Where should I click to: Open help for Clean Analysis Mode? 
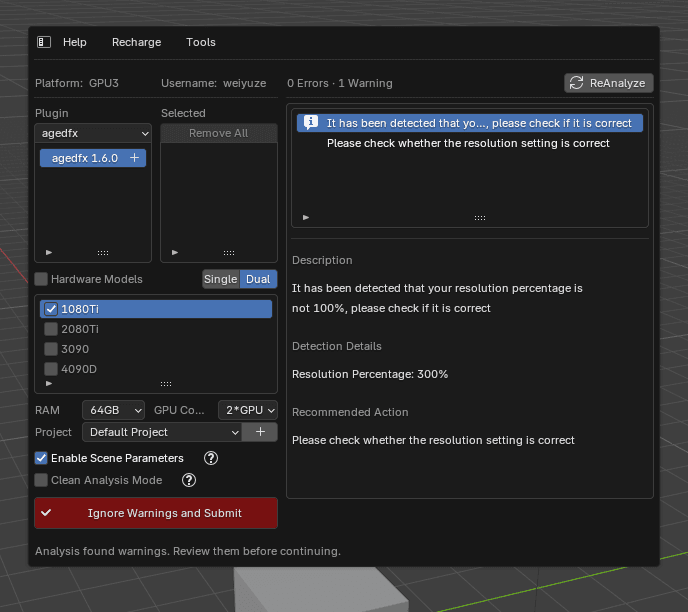point(189,480)
